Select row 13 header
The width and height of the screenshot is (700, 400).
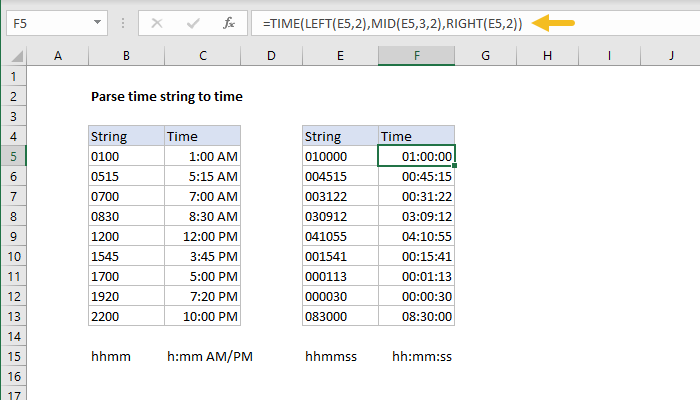(x=14, y=315)
